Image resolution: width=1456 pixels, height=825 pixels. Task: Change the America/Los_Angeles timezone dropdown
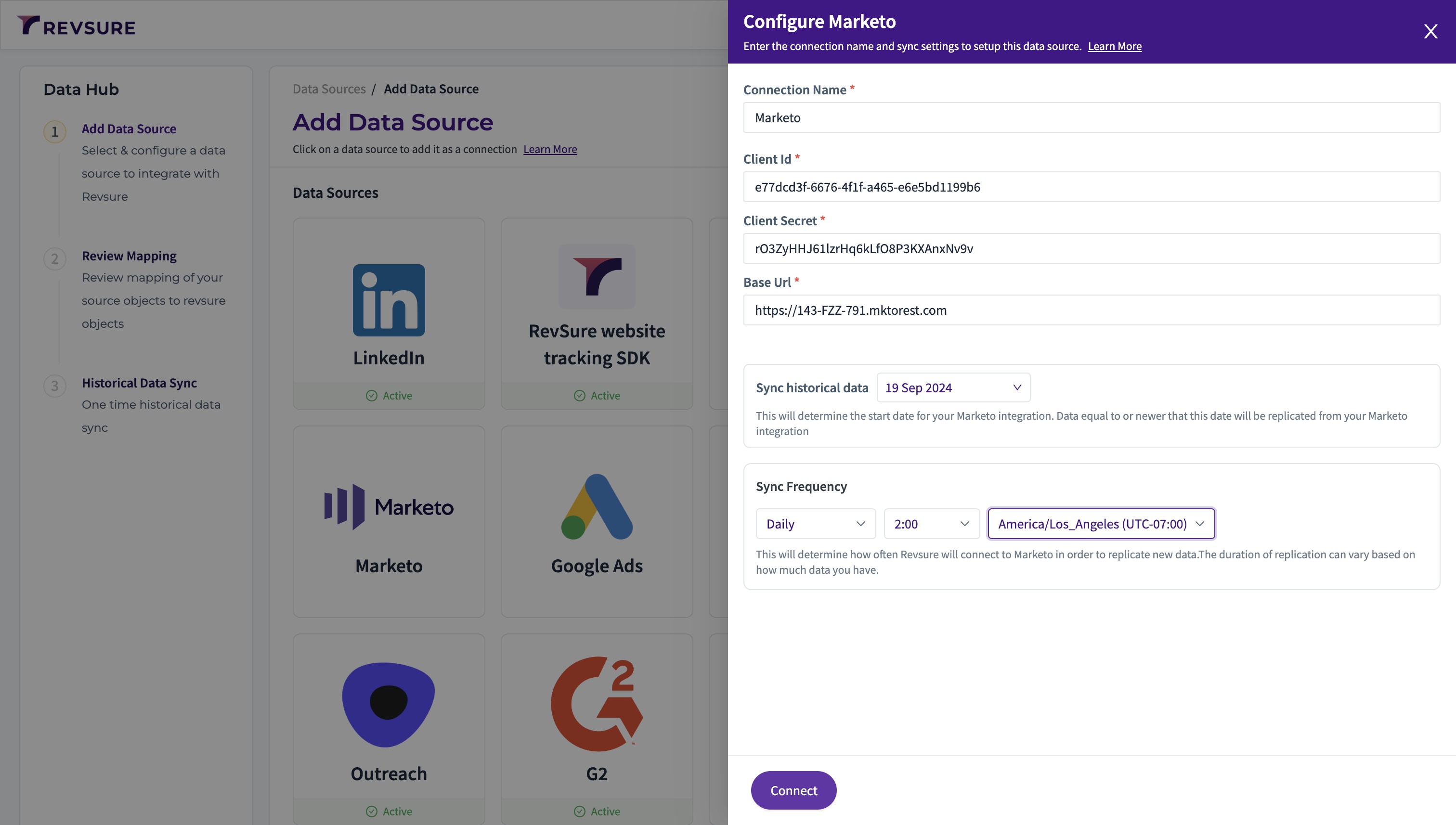(1101, 524)
